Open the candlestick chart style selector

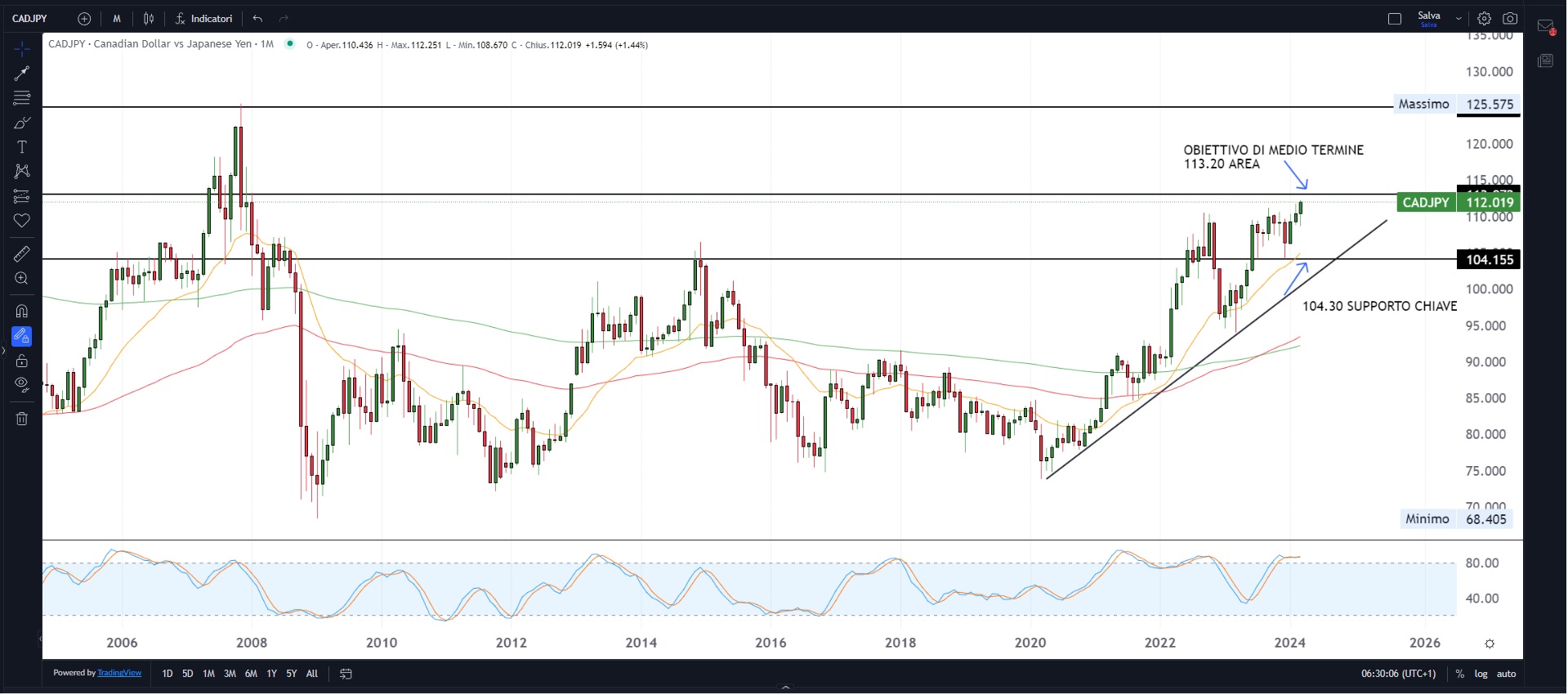pos(149,19)
